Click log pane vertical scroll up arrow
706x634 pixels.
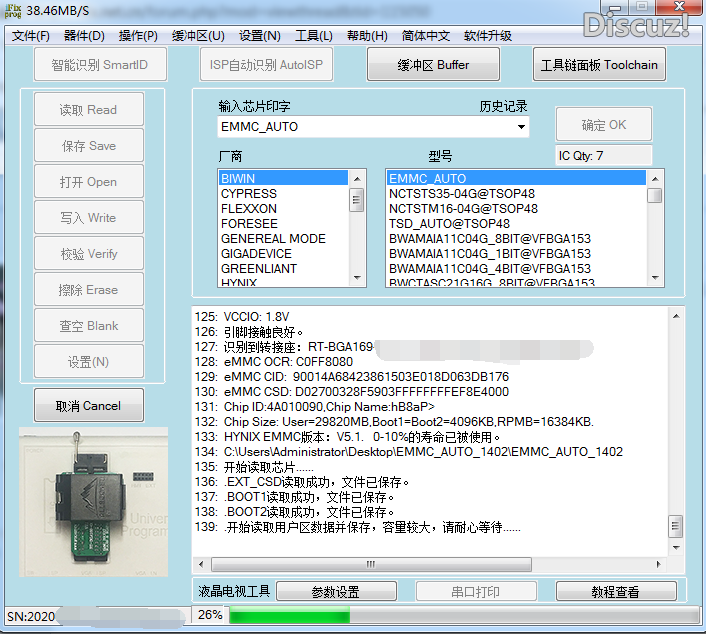pyautogui.click(x=676, y=316)
